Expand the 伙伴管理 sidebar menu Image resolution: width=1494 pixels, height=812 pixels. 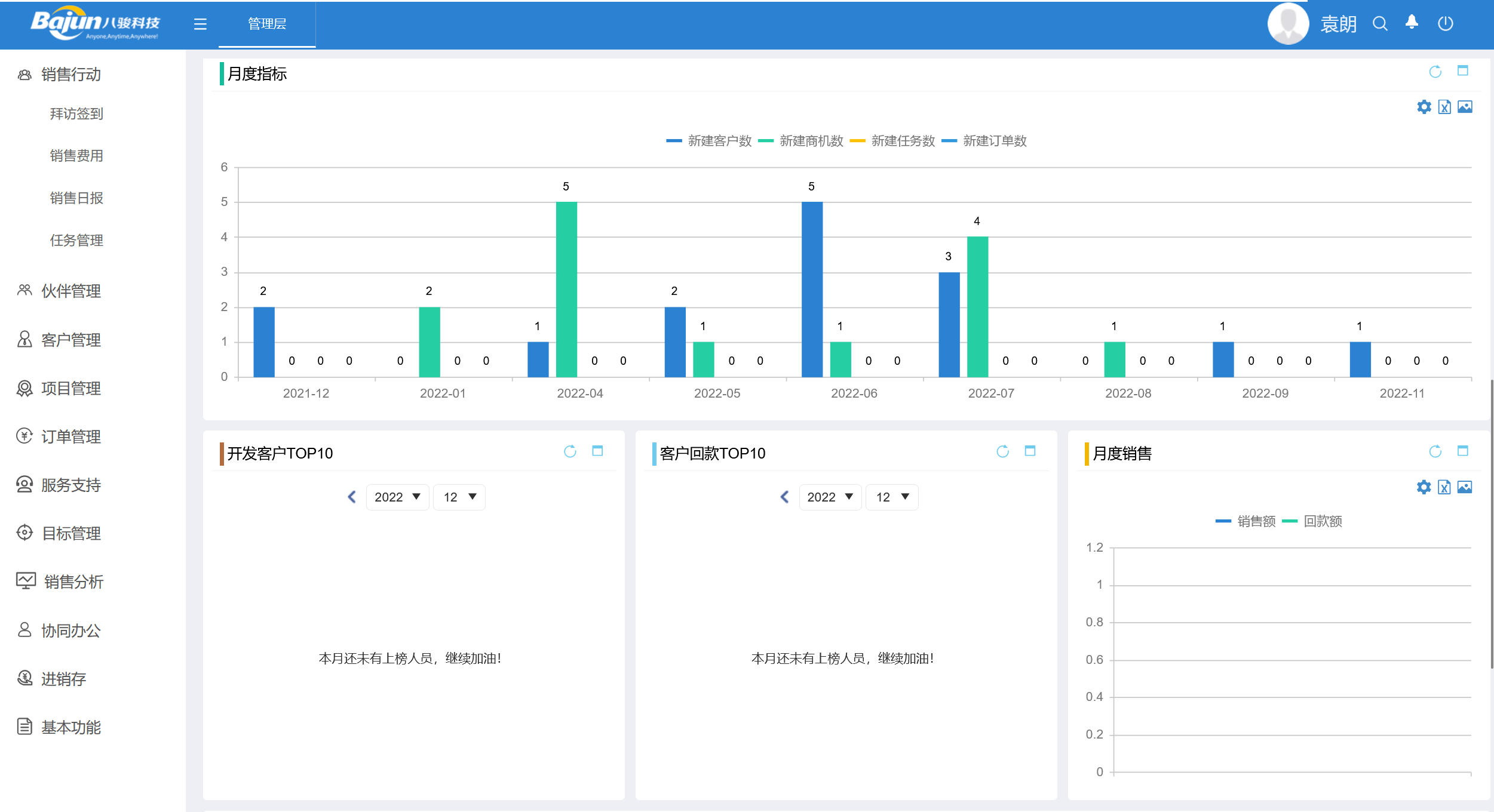tap(70, 291)
